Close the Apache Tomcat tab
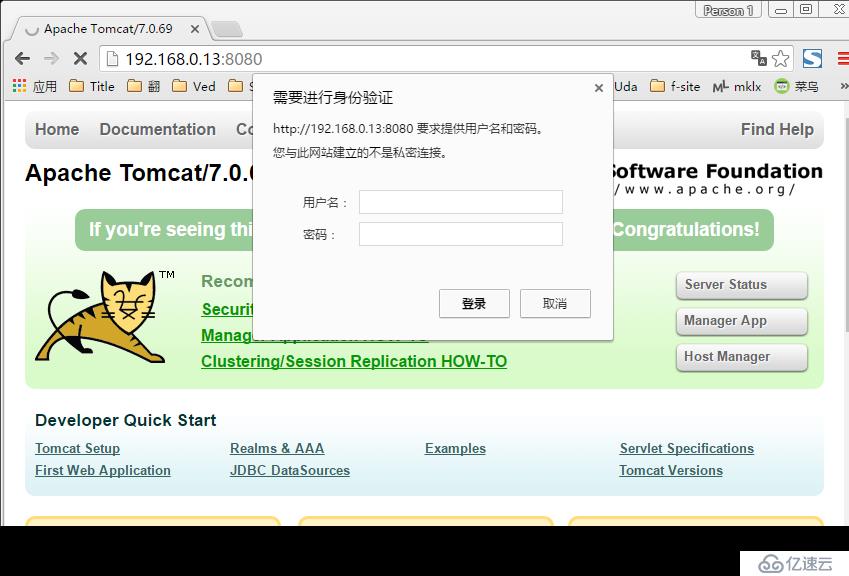 pyautogui.click(x=195, y=29)
